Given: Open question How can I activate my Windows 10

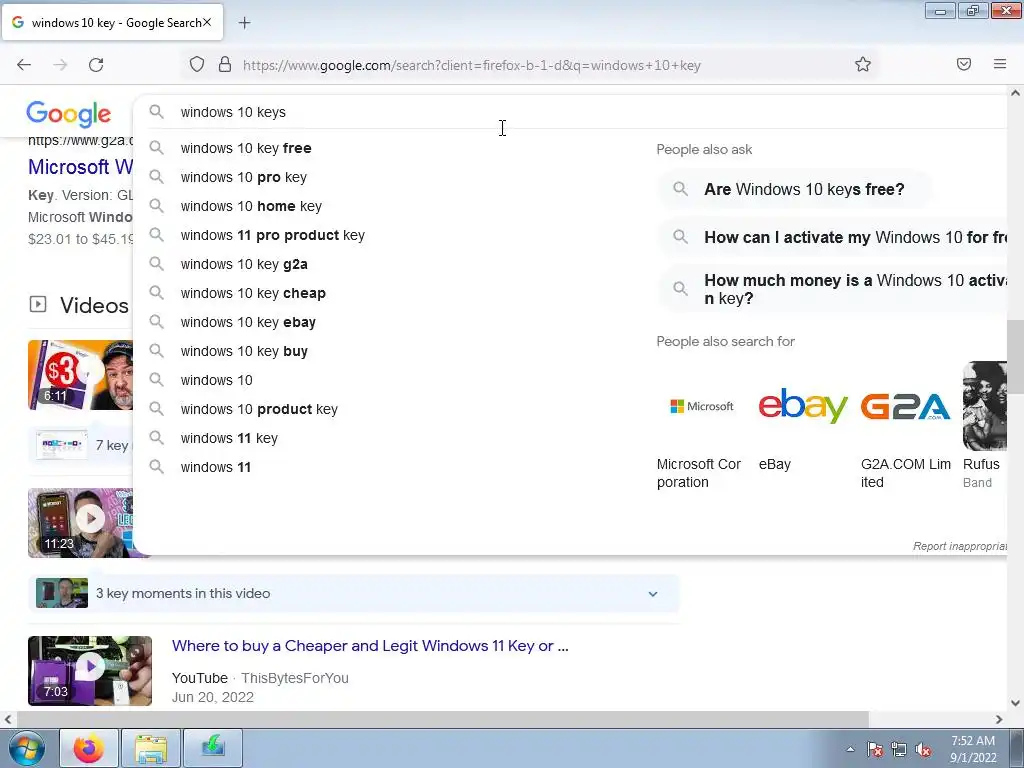Looking at the screenshot, I should [833, 237].
